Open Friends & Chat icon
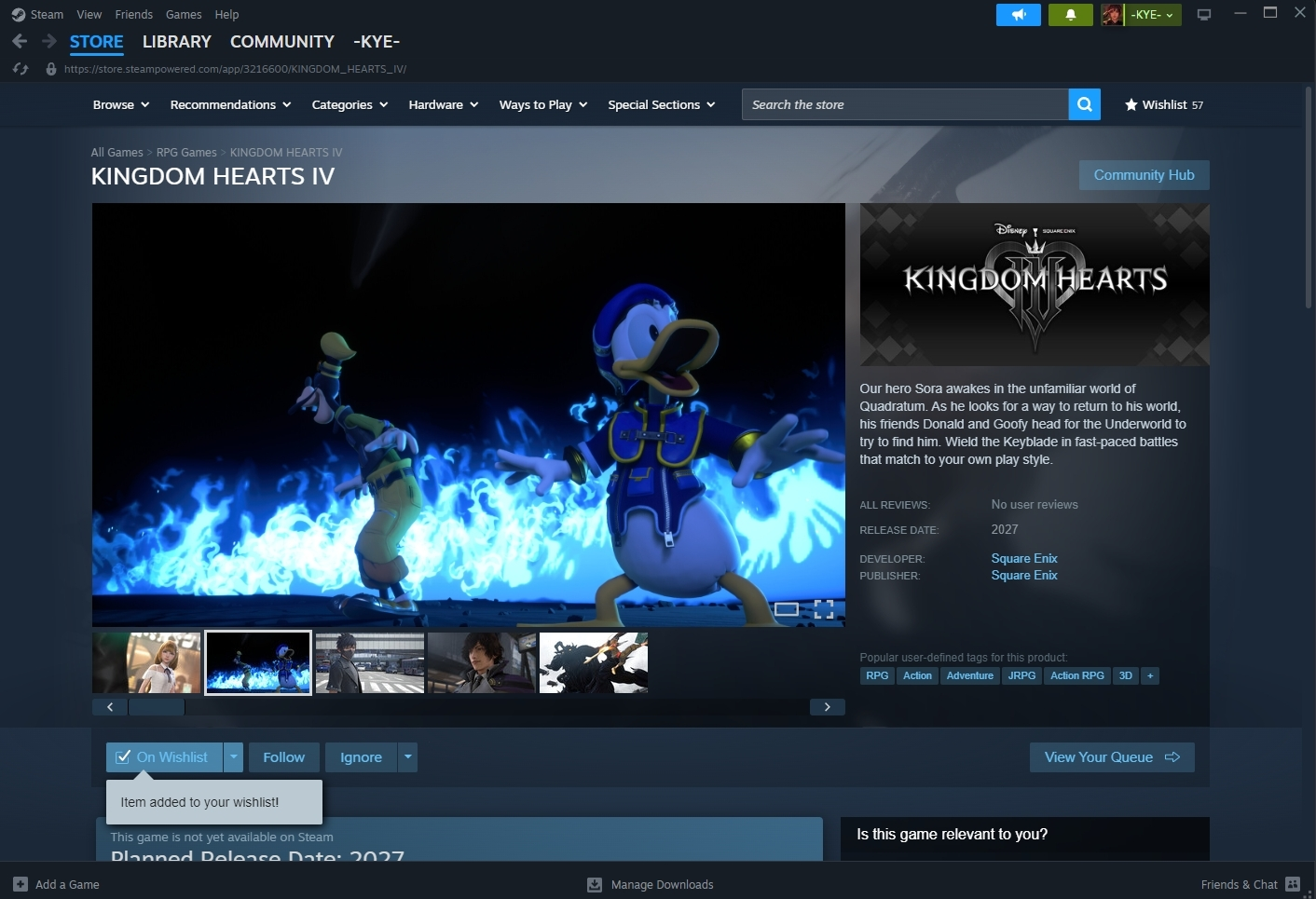1316x899 pixels. tap(1293, 884)
